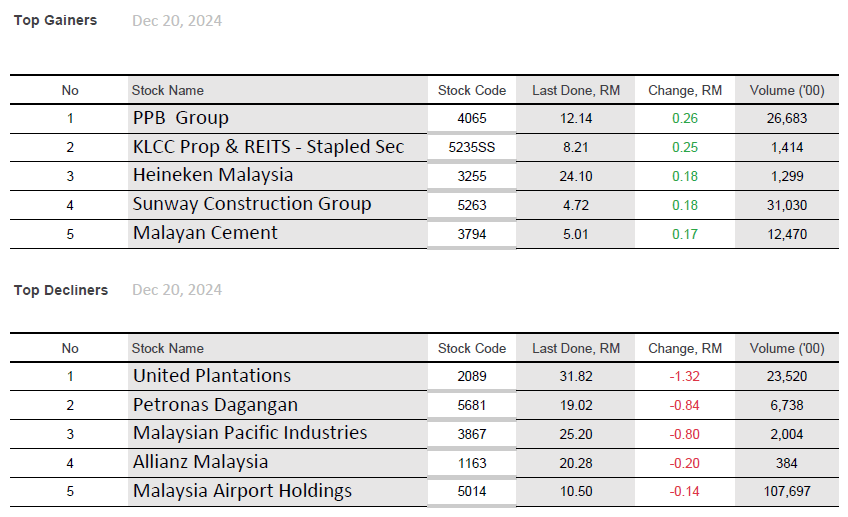Click Heineken Malaysia's 0.18 change value
This screenshot has height=517, width=848.
[685, 176]
